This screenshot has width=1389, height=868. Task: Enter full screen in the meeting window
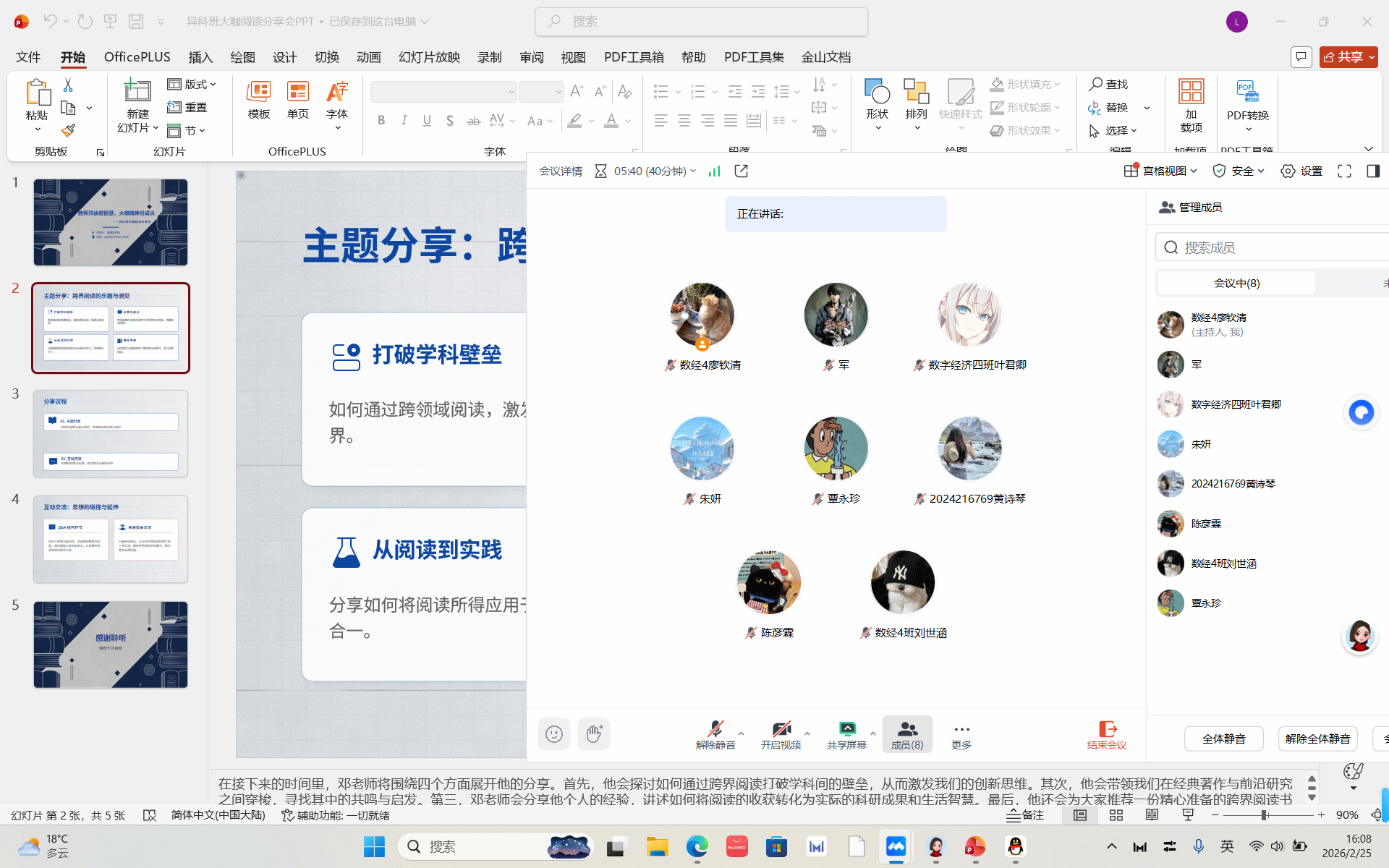click(x=1344, y=171)
